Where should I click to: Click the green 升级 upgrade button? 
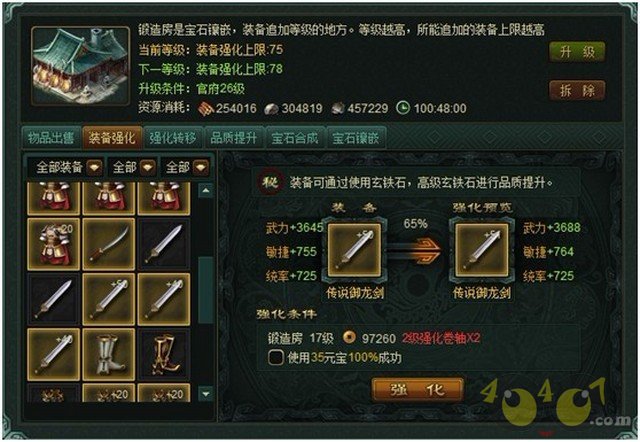[577, 52]
